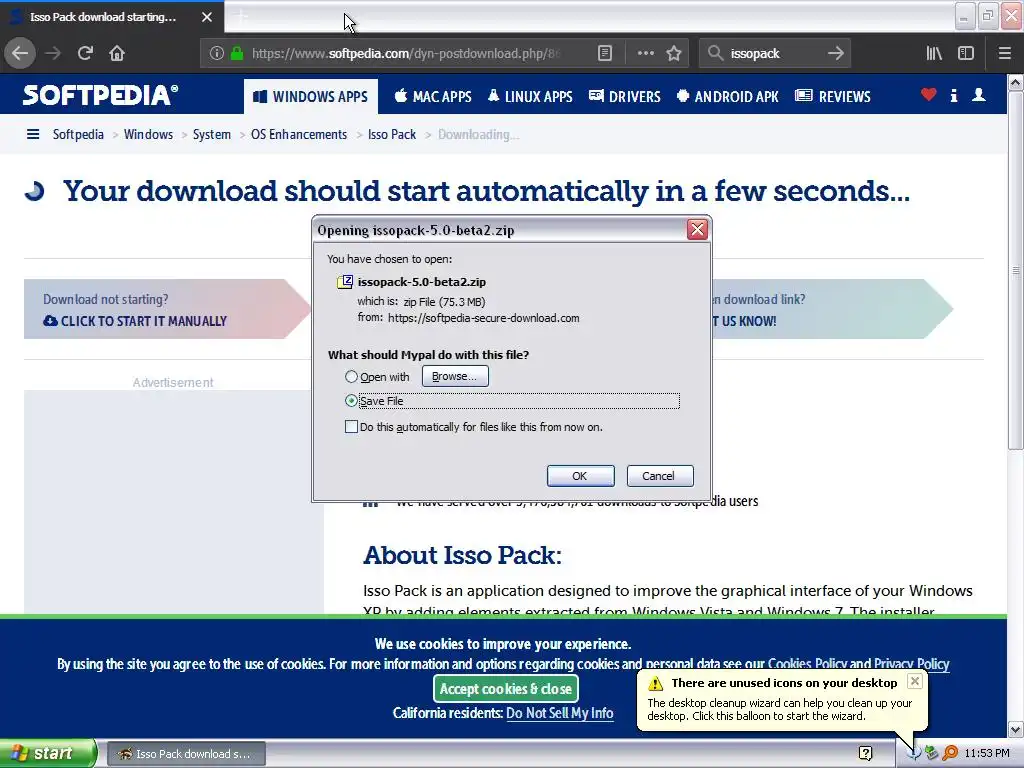The image size is (1024, 768).
Task: Open the Drivers section
Action: [624, 97]
